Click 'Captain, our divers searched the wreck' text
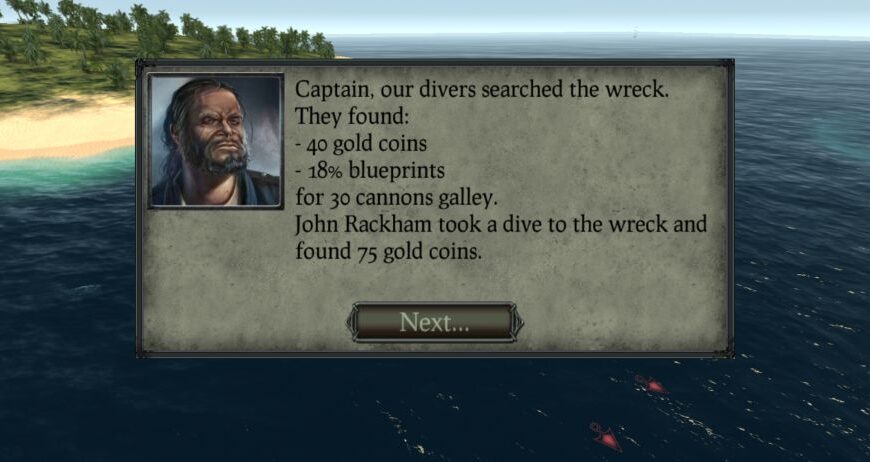 482,90
